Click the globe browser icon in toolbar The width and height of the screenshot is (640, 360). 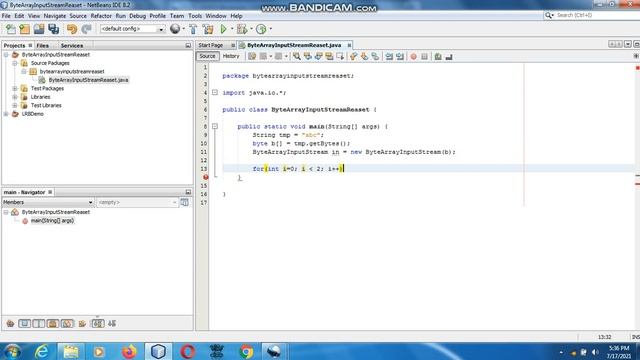175,29
